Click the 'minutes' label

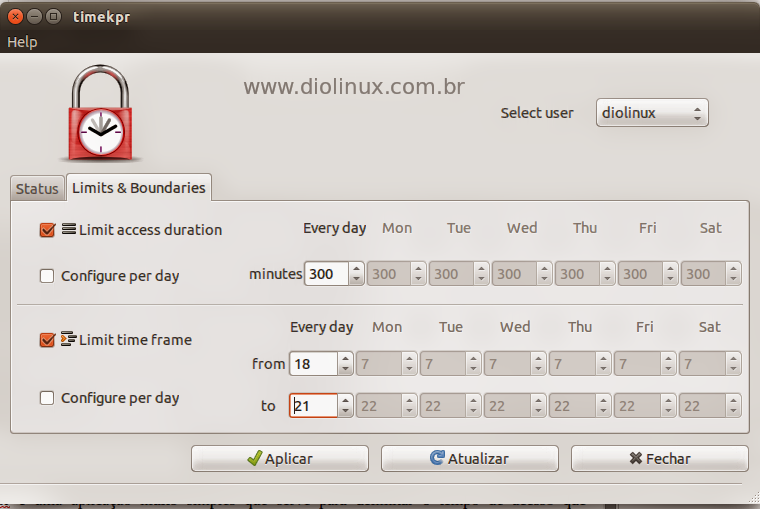tap(276, 274)
